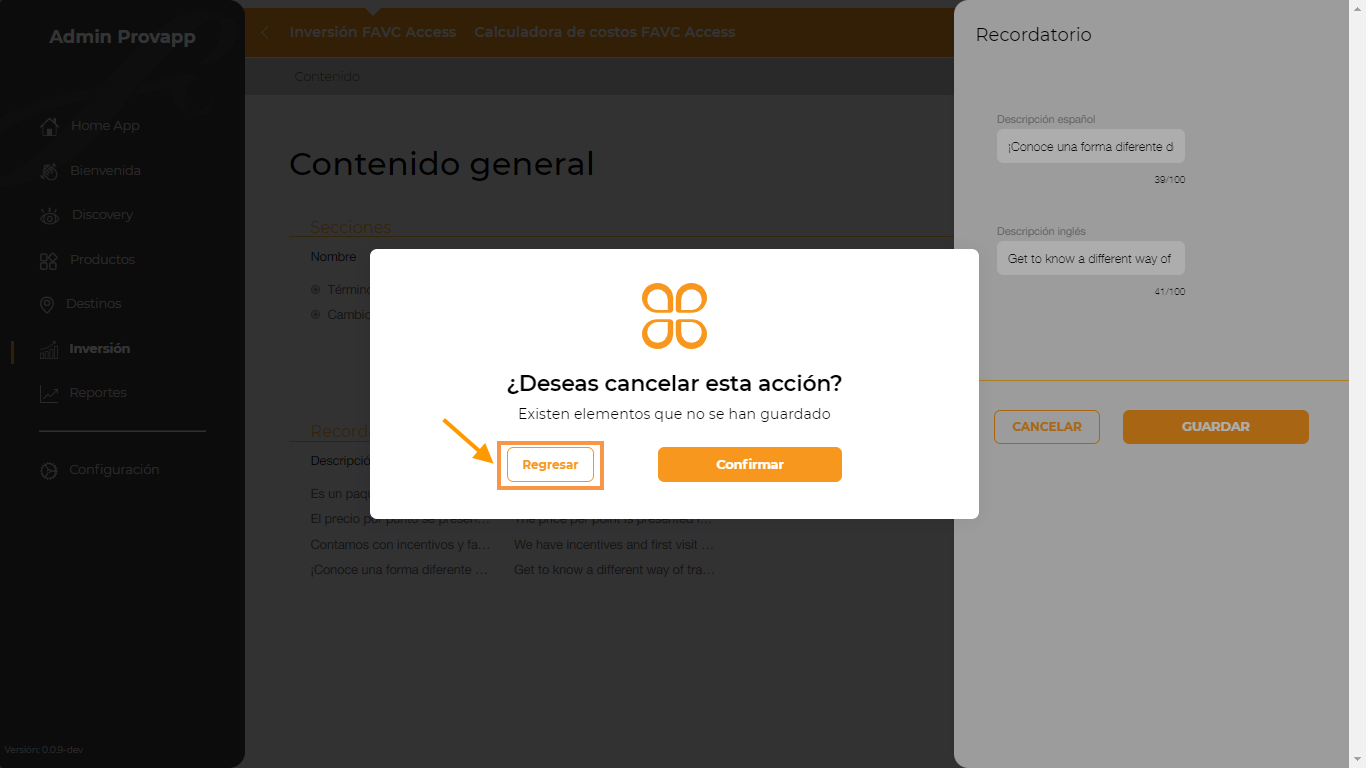This screenshot has width=1366, height=768.
Task: Click the Productos four-petal icon
Action: (x=48, y=260)
